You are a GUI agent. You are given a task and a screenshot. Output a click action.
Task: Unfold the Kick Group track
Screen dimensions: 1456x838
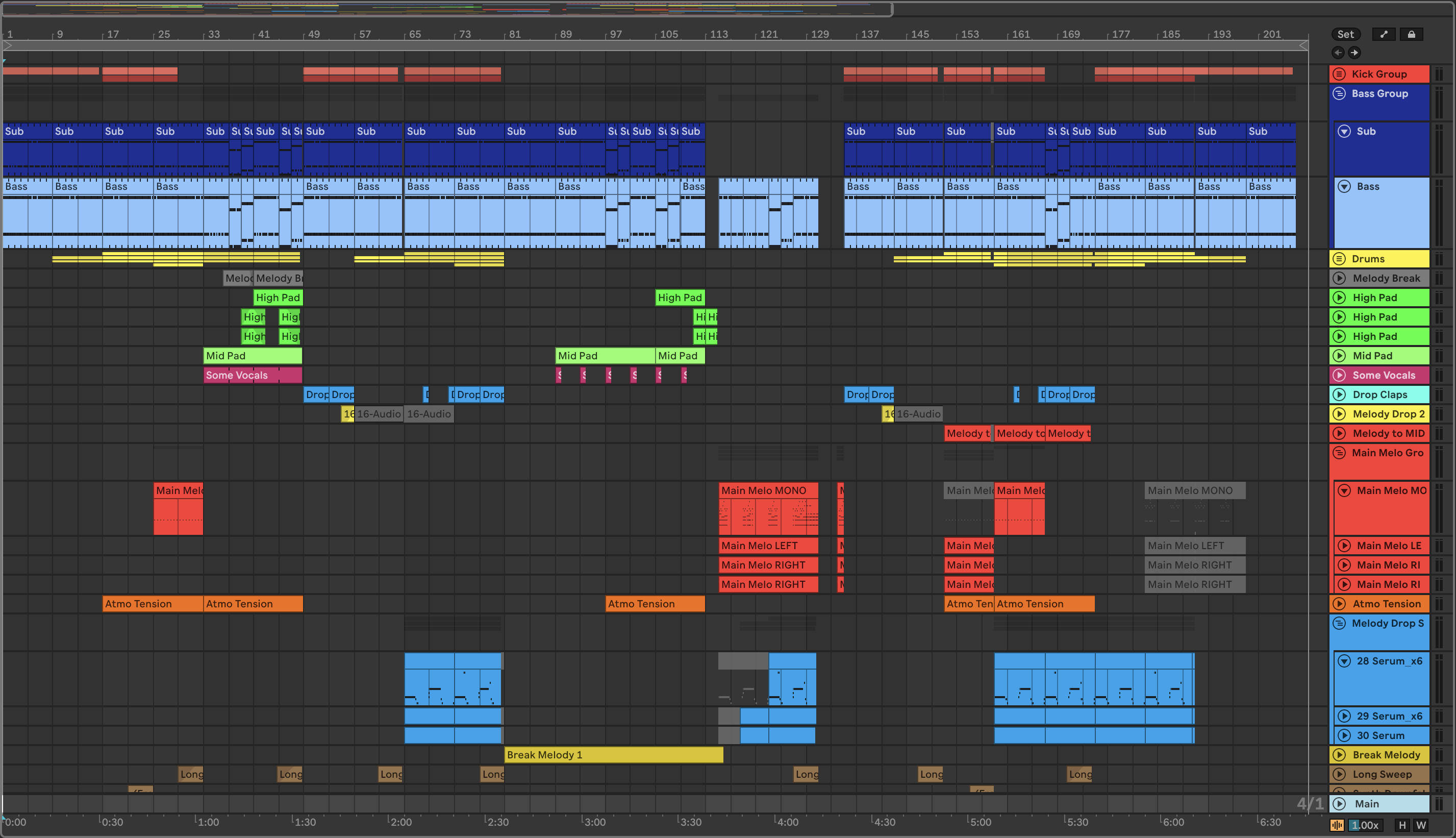1339,73
